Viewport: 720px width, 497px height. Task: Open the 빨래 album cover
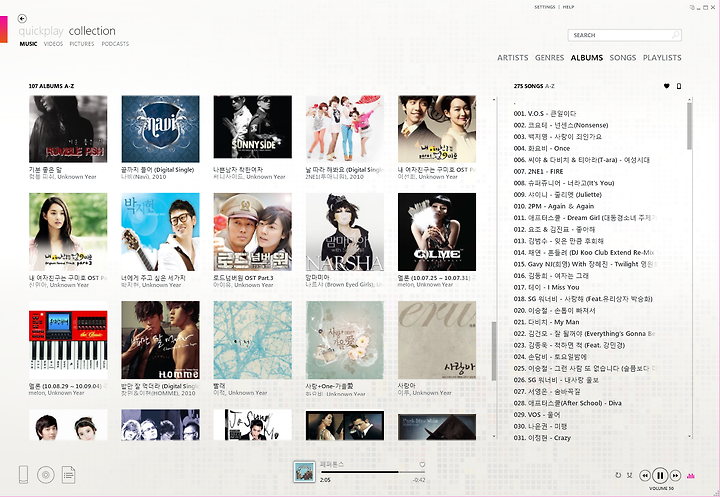tap(253, 340)
